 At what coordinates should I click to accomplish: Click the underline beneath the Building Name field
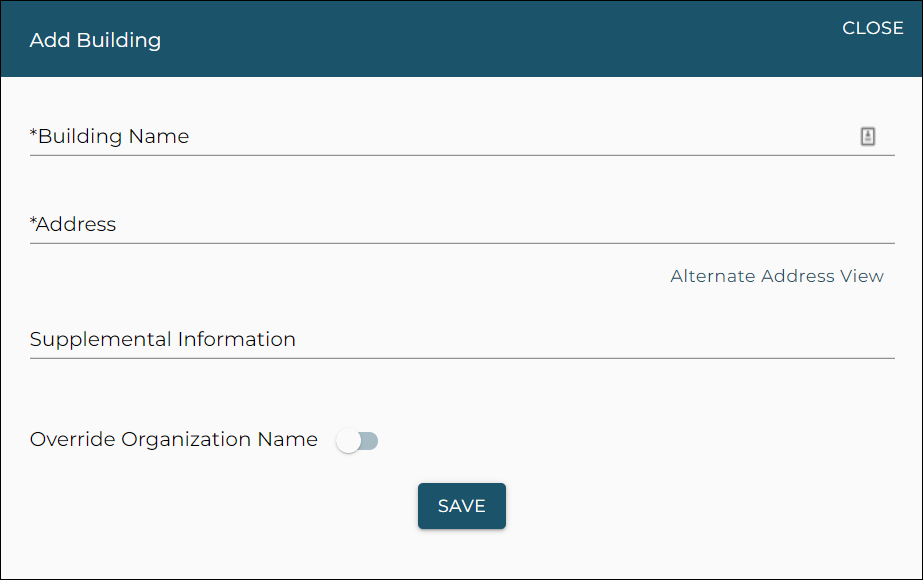(x=462, y=155)
